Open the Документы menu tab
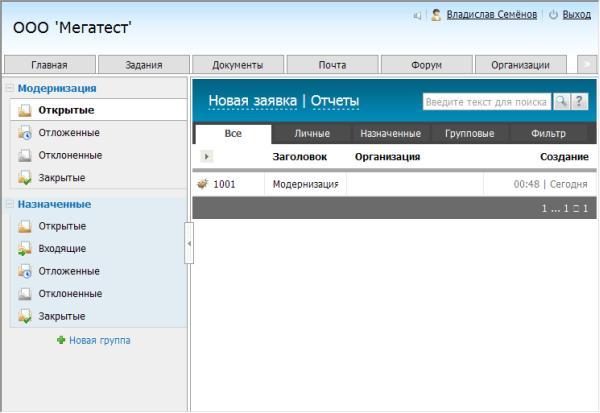The height and width of the screenshot is (413, 600). point(238,65)
